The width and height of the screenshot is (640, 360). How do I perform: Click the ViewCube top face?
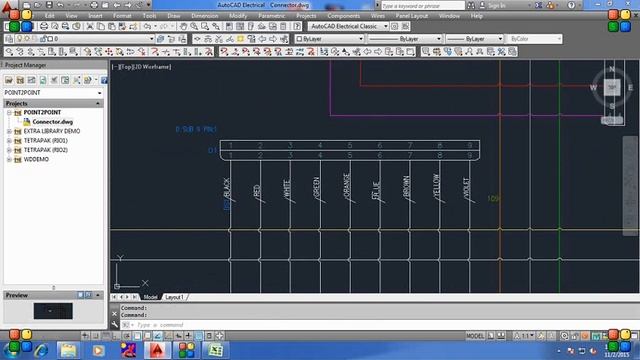[612, 87]
